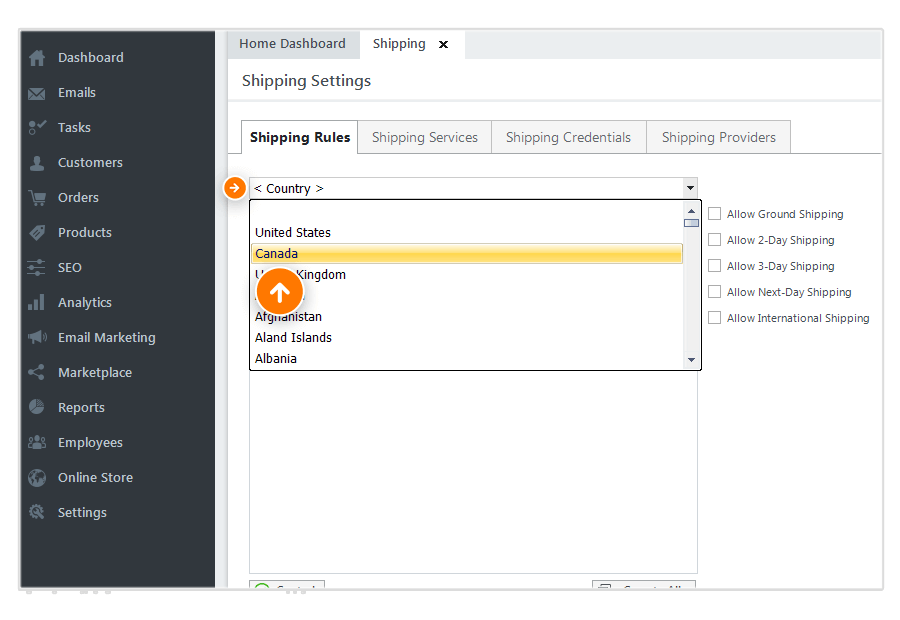The height and width of the screenshot is (620, 900).
Task: Go to Dashboard in sidebar
Action: tap(91, 58)
